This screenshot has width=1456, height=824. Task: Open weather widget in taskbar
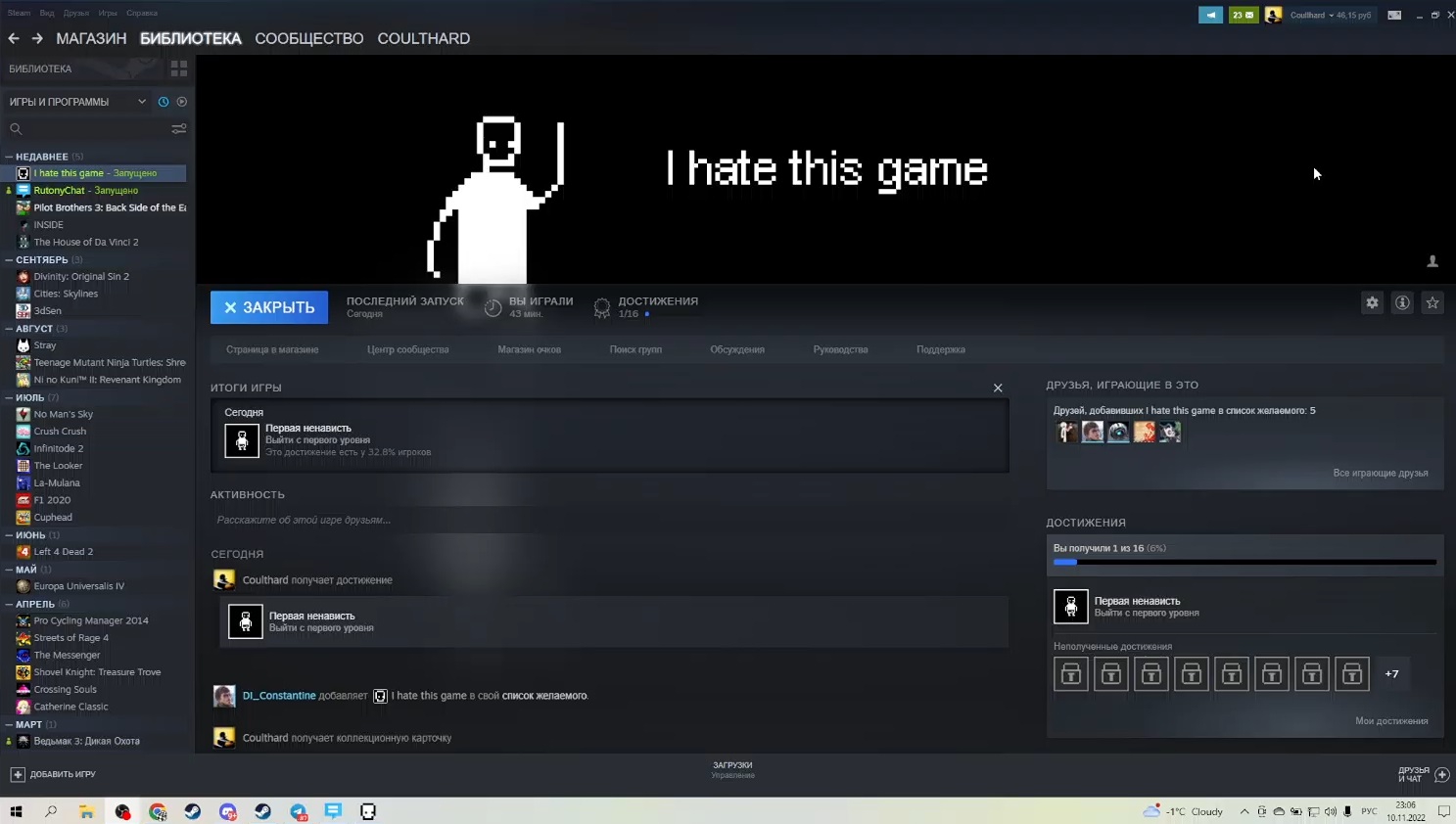tap(1184, 811)
